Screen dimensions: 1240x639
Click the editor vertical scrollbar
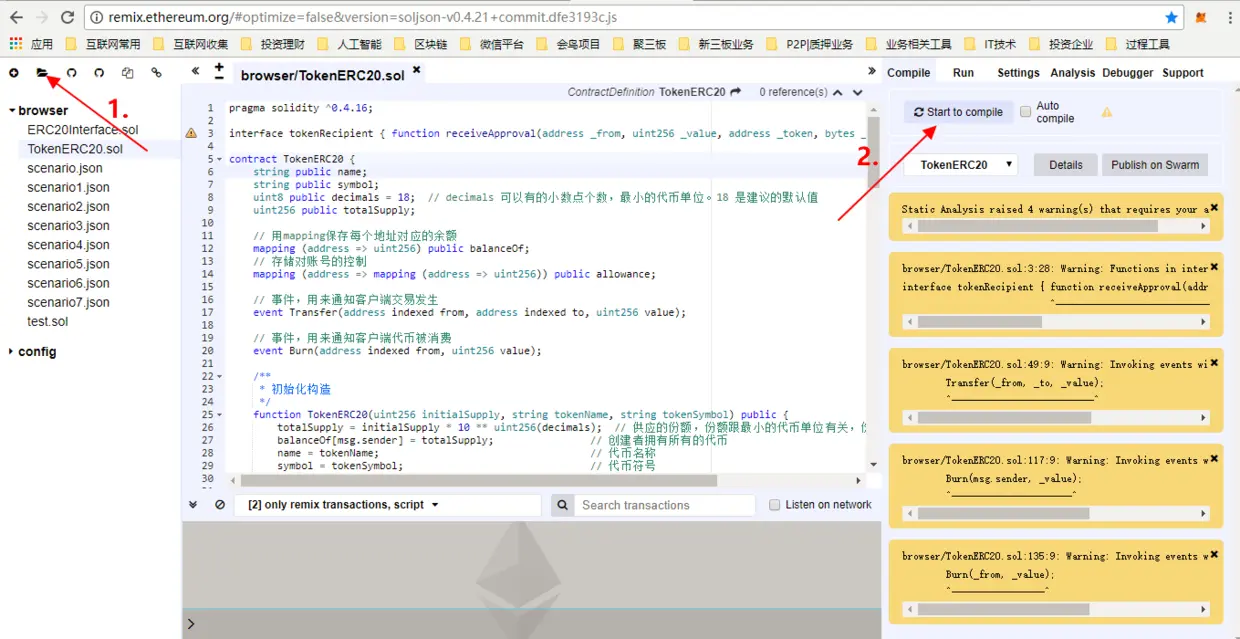[x=873, y=152]
